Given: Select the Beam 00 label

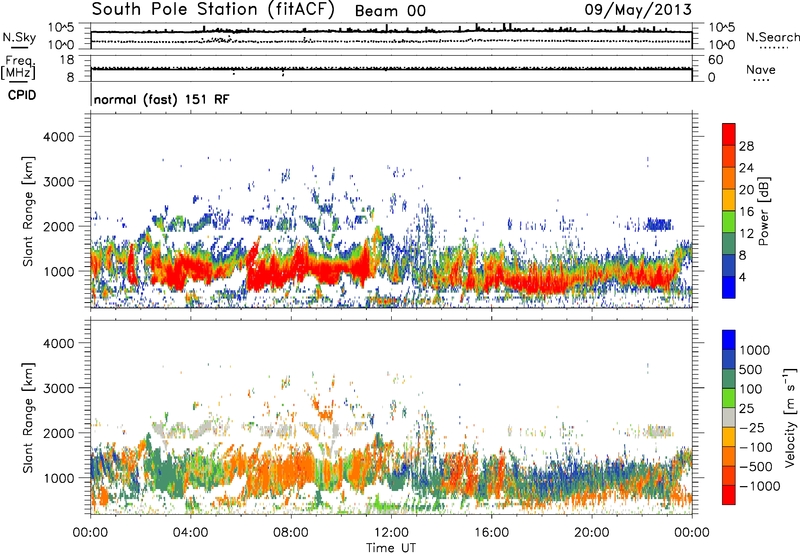Looking at the screenshot, I should [x=390, y=11].
